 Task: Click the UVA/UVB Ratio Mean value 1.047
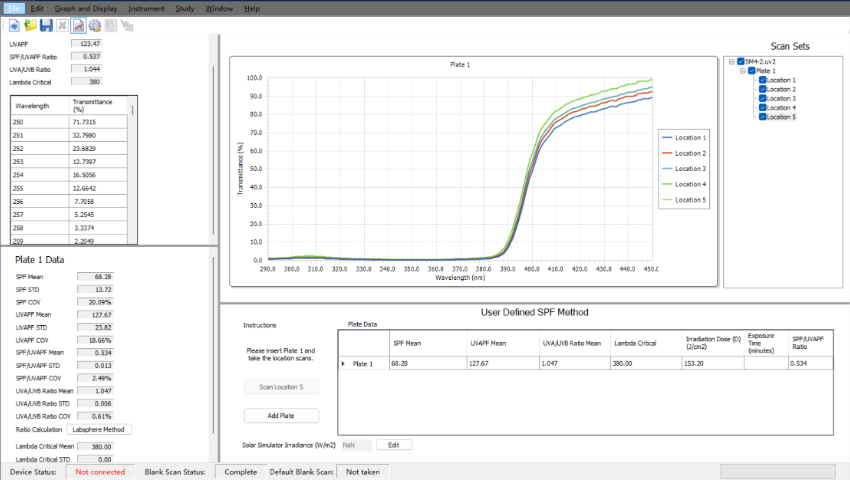click(x=95, y=391)
